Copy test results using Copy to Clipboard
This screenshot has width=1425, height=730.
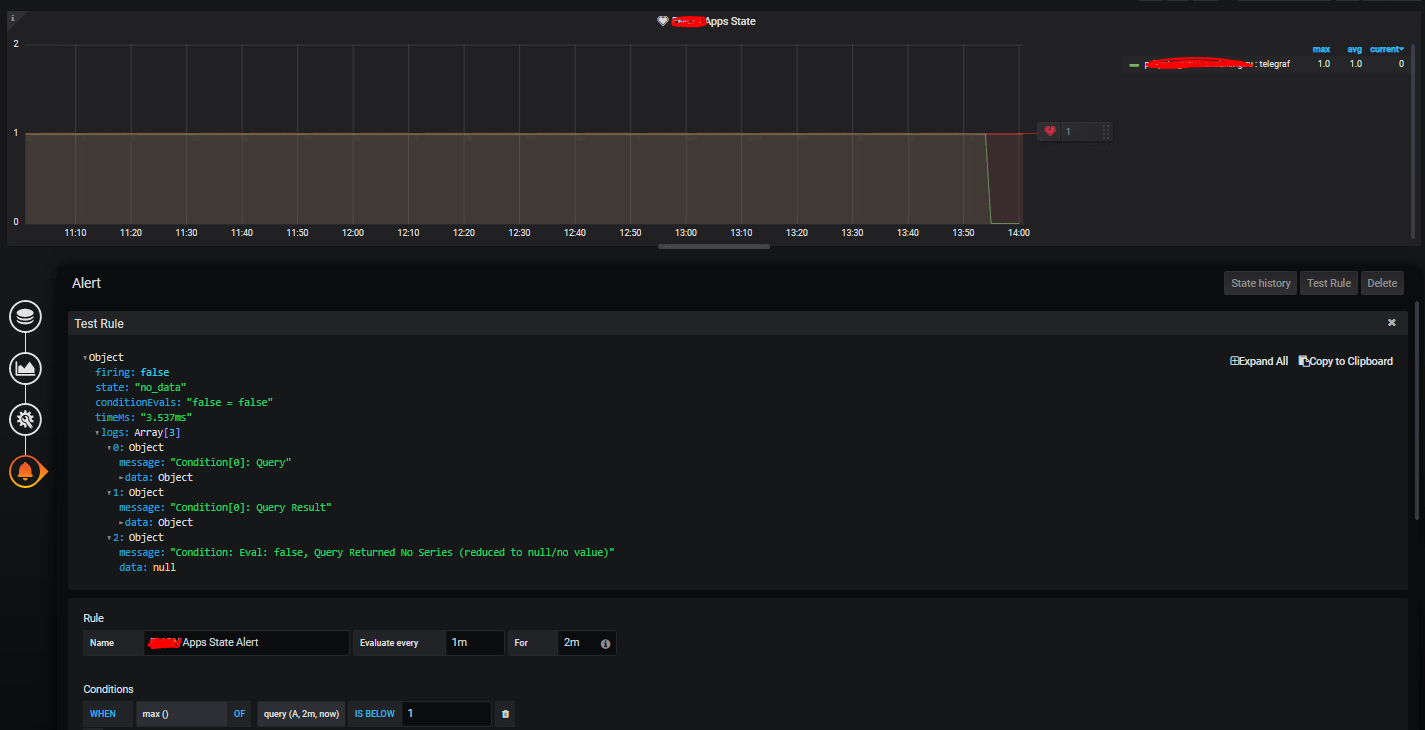(1345, 361)
